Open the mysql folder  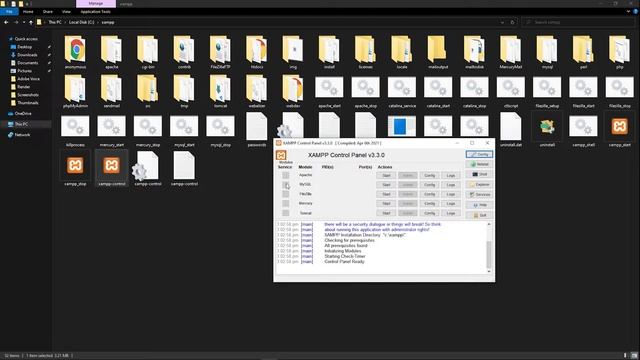[x=547, y=52]
